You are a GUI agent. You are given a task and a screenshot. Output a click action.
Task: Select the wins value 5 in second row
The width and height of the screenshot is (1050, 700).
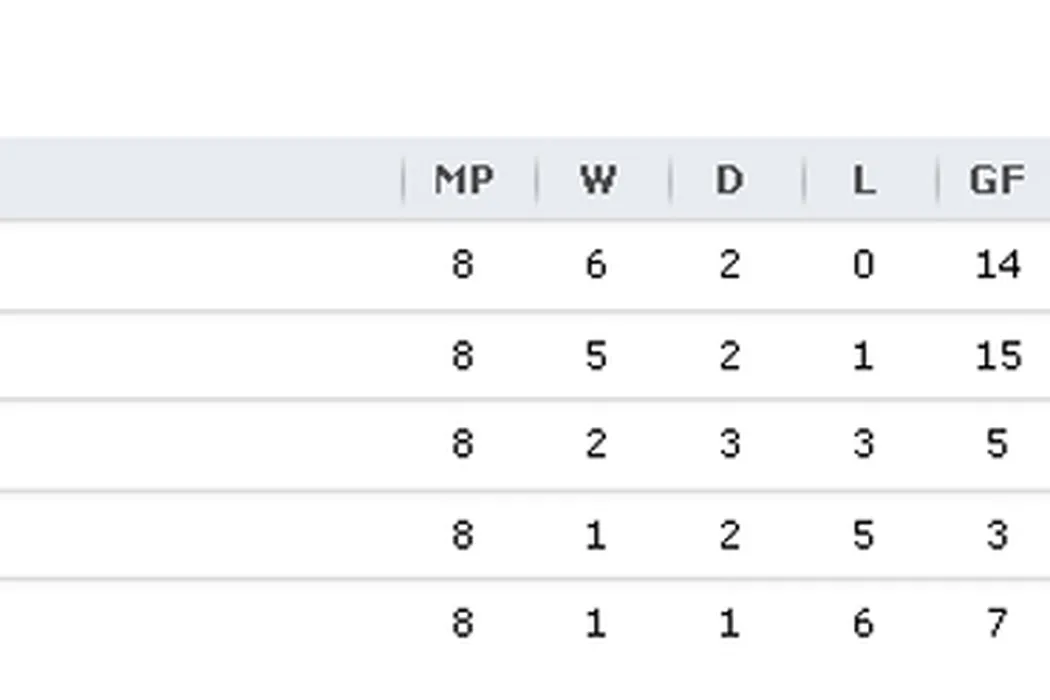[x=596, y=355]
